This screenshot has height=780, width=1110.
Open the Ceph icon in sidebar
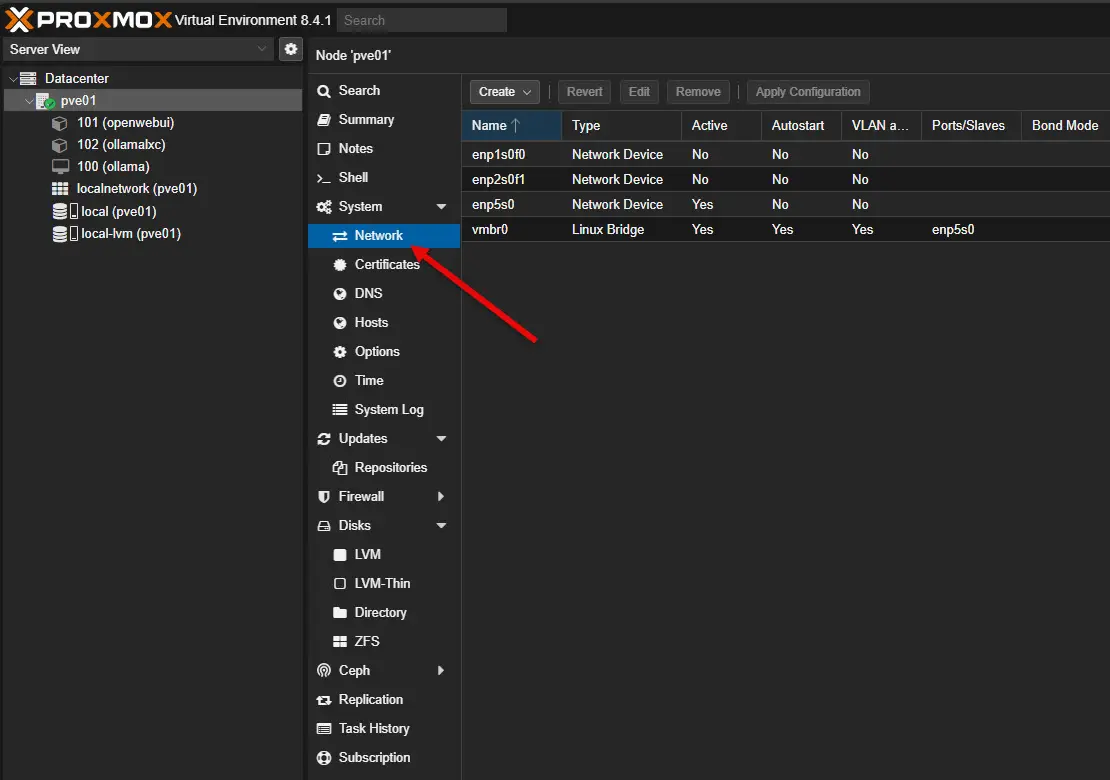pos(323,671)
